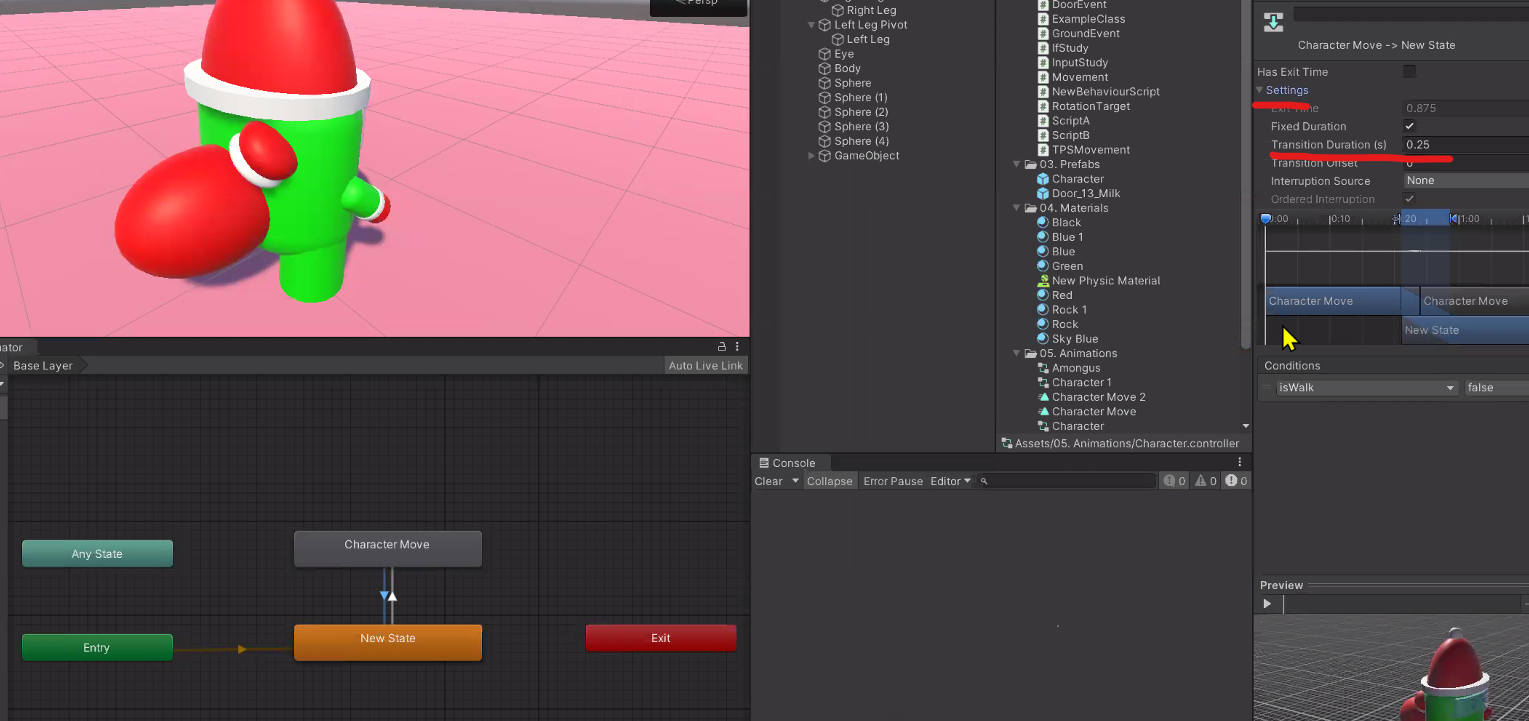Screen dimensions: 1529x721
Task: Select the Exit node
Action: 661,638
